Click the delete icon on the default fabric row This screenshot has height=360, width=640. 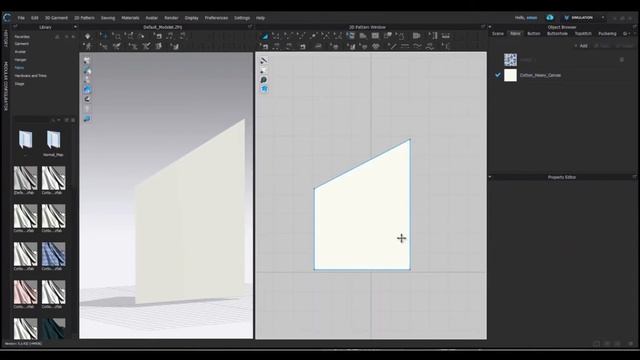click(622, 60)
